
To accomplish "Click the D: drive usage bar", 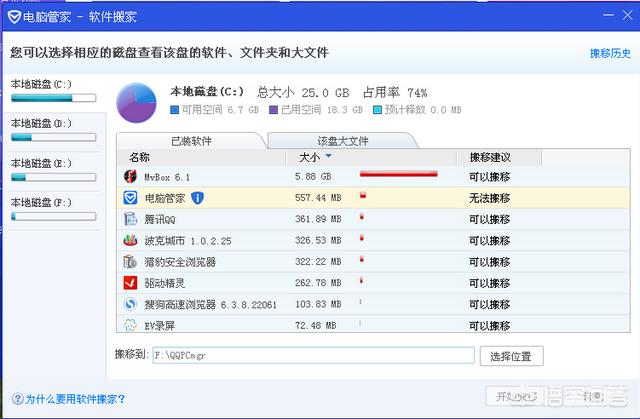I will (53, 137).
